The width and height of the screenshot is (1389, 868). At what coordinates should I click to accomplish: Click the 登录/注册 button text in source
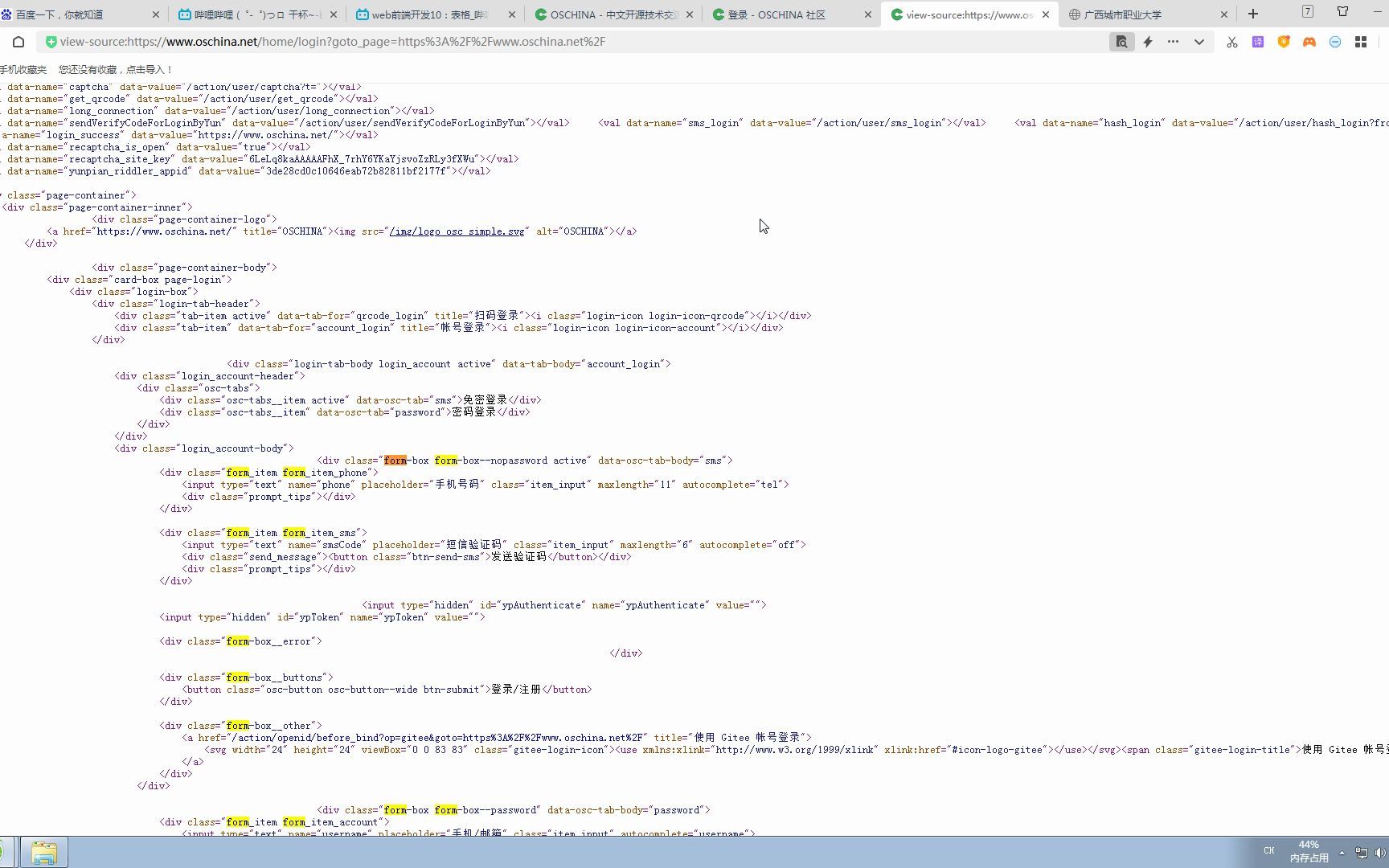click(516, 690)
